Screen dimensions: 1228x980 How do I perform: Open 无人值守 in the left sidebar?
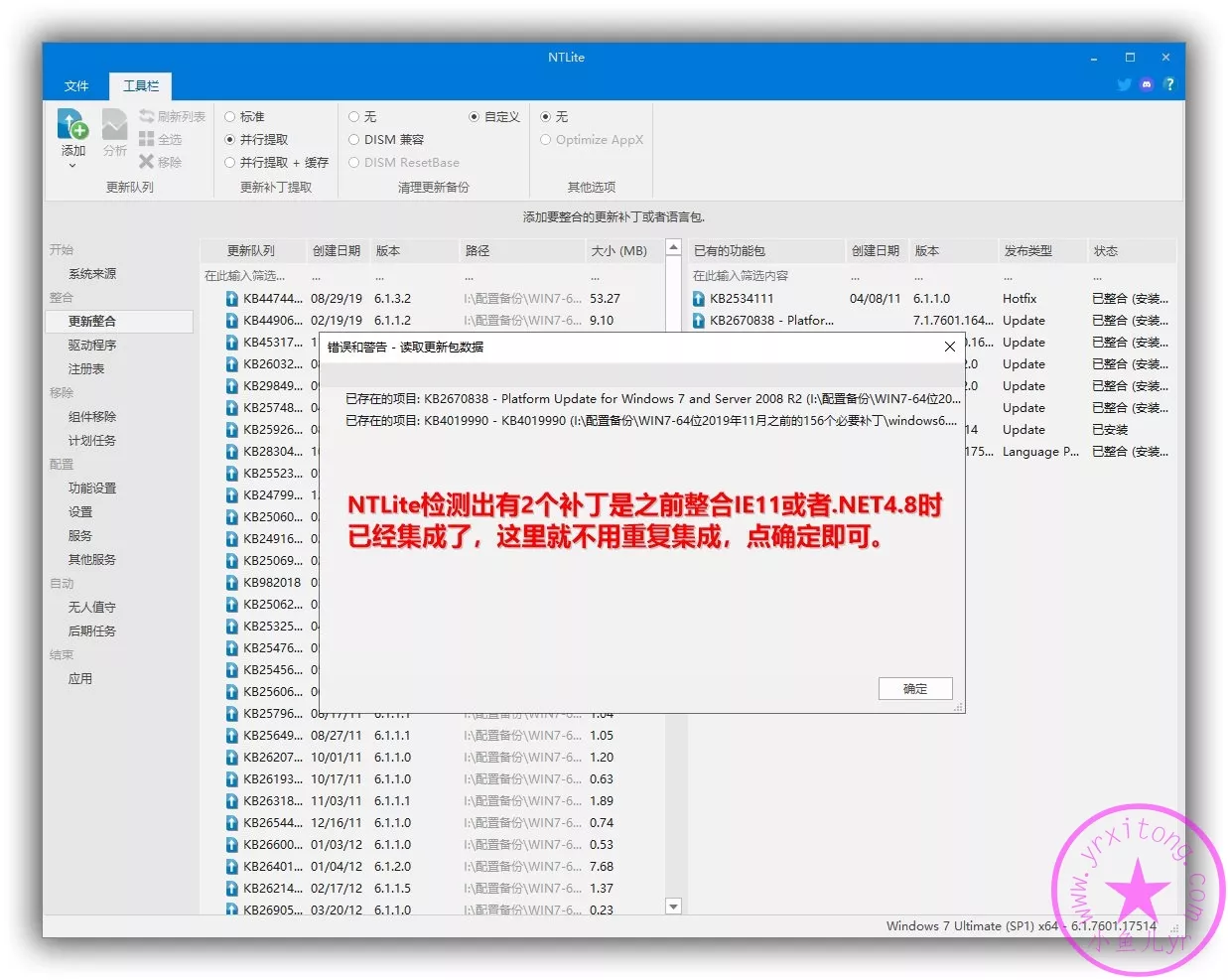tap(92, 607)
